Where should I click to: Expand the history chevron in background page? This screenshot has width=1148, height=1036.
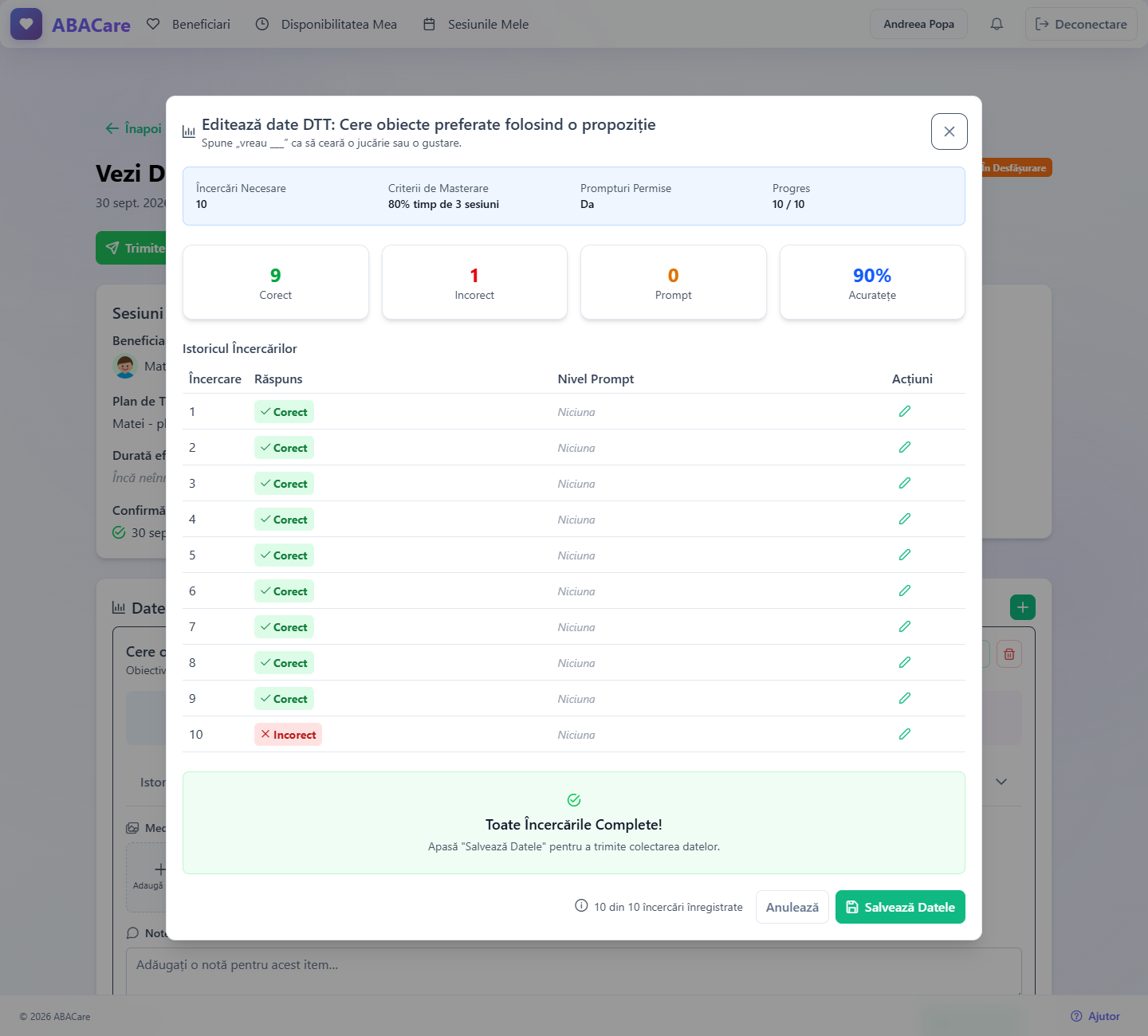[x=1001, y=782]
